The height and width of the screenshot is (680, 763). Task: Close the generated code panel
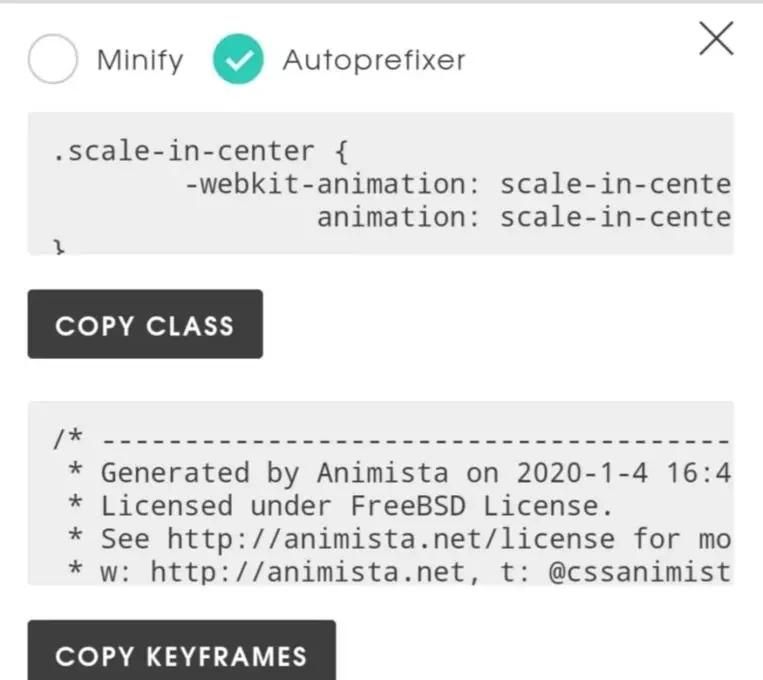[x=716, y=39]
